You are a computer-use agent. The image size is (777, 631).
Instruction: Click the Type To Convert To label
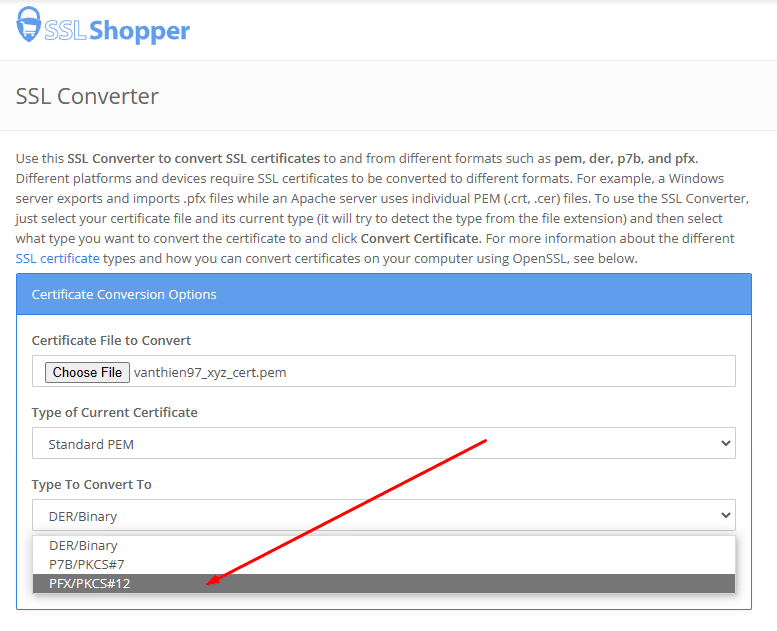point(92,485)
